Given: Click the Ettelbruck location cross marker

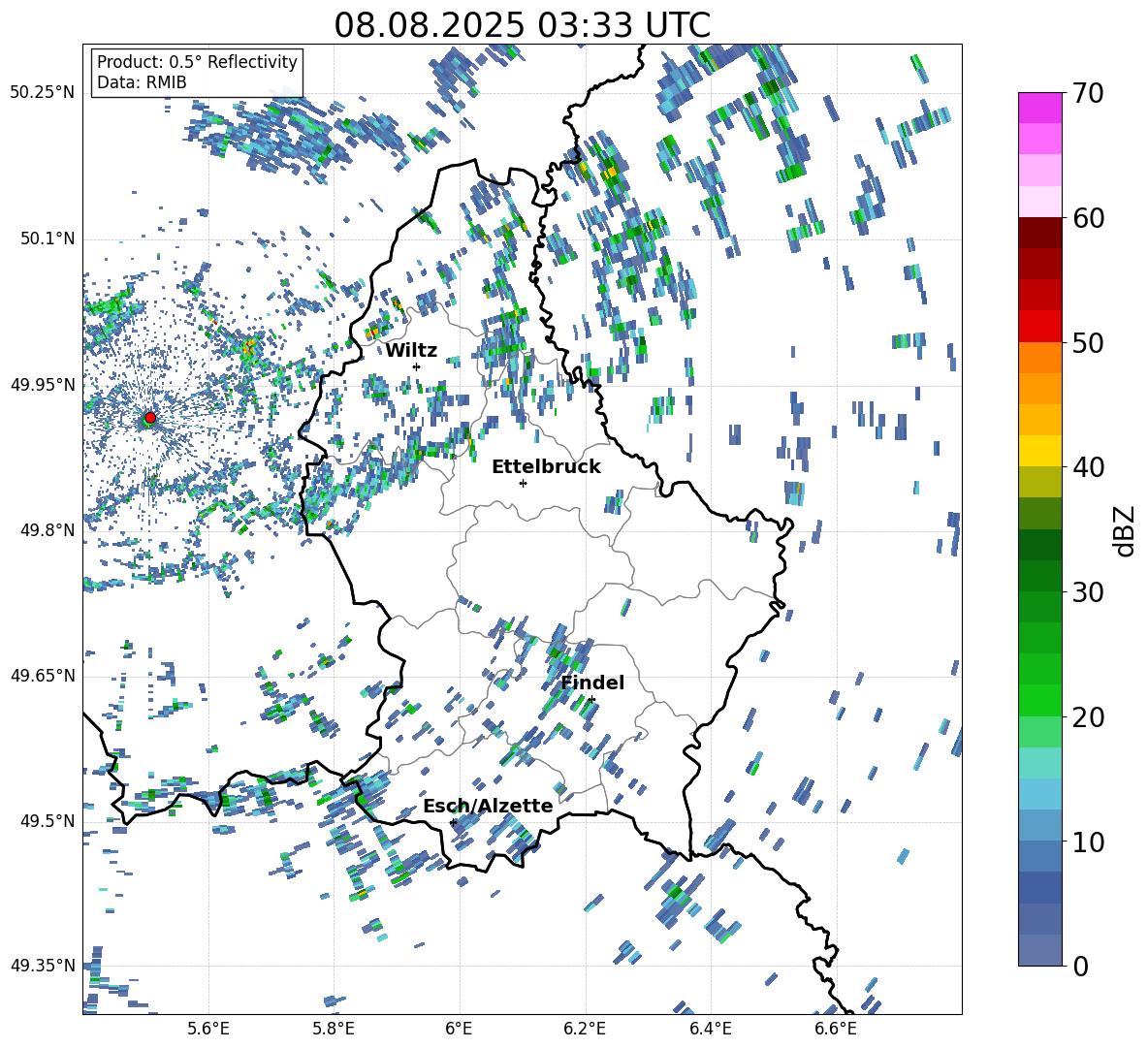Looking at the screenshot, I should [x=523, y=483].
